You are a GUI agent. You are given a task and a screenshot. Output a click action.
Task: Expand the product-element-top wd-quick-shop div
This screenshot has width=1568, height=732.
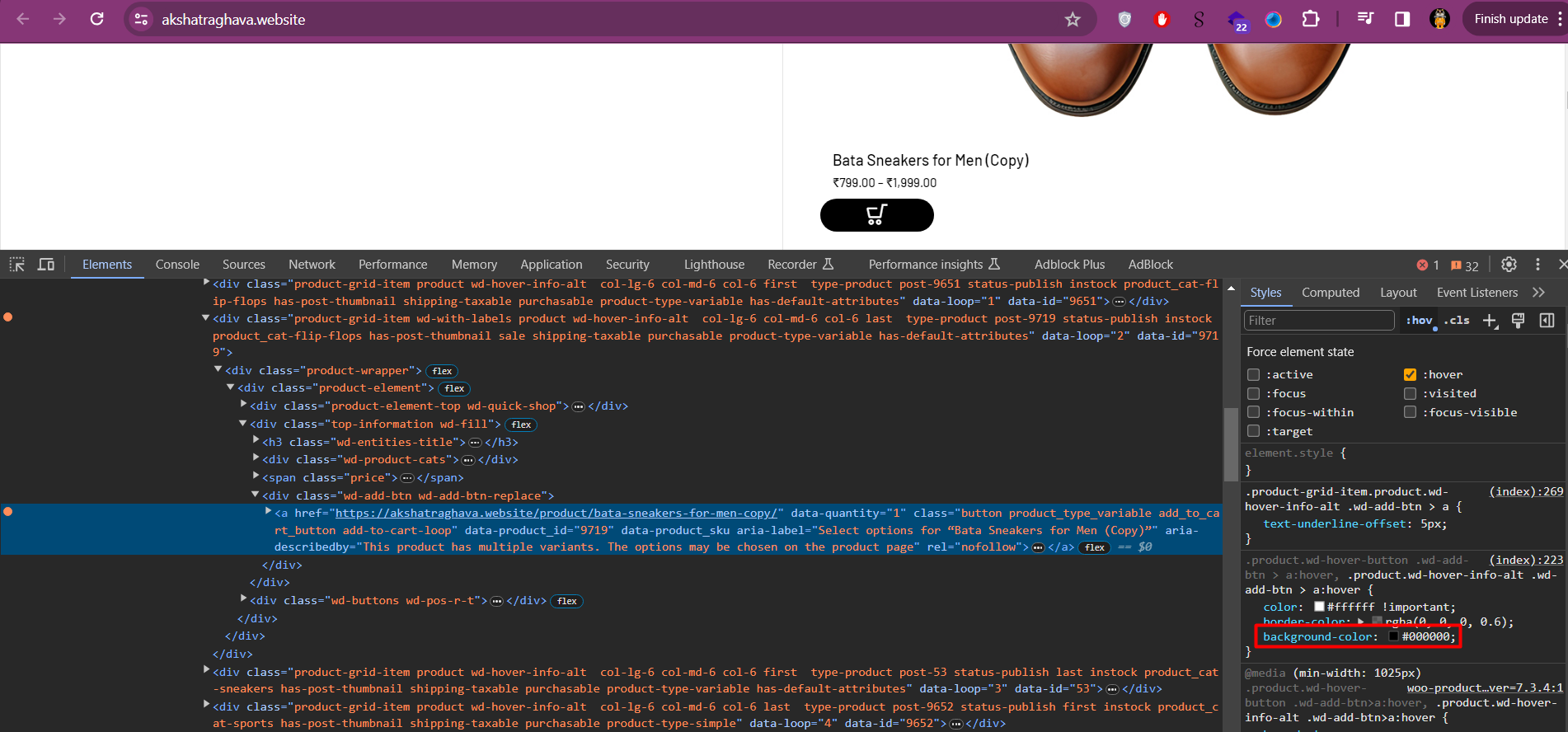tap(243, 405)
